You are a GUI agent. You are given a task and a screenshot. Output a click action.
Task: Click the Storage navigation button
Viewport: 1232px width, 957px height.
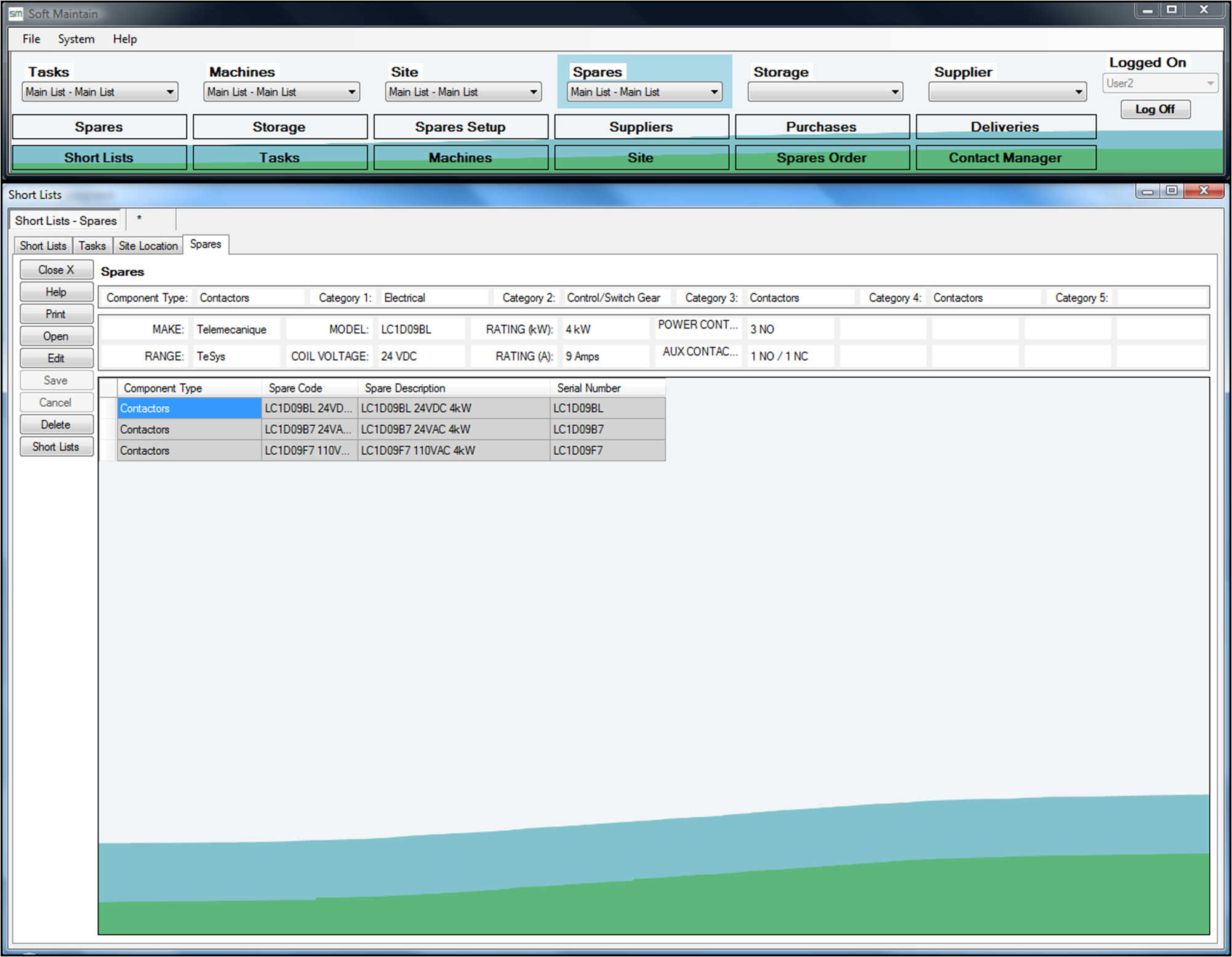click(279, 127)
